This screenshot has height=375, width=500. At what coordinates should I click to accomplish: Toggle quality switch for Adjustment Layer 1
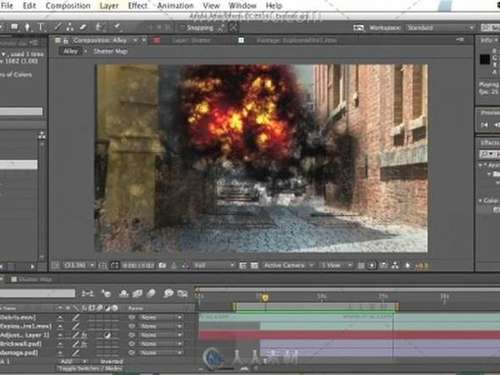coord(76,335)
